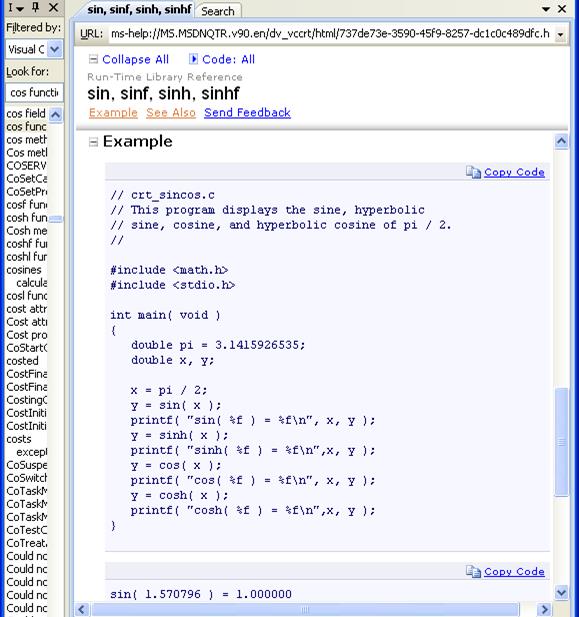Select 'excep' sub-entry under costs

(x=31, y=452)
